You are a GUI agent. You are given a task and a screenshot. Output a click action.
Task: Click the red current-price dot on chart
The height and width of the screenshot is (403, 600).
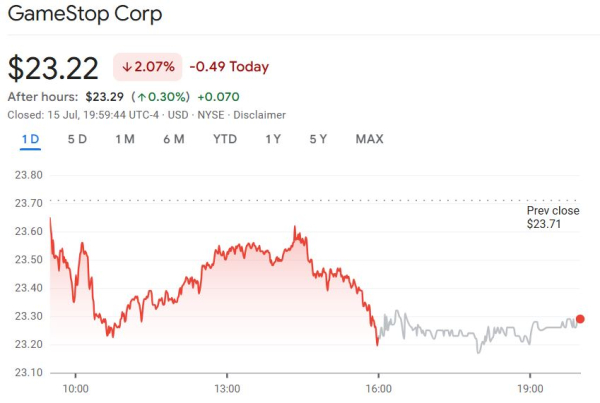[x=580, y=319]
